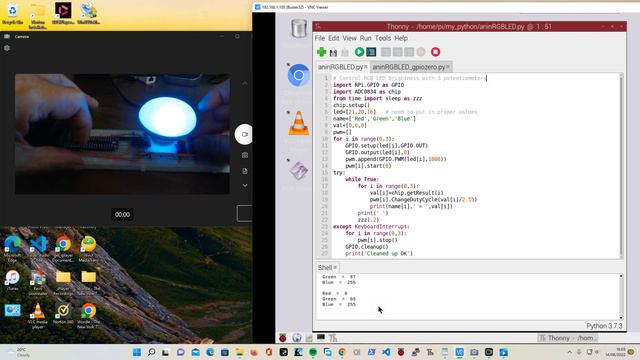Viewport: 640px width, 360px height.
Task: Open the Recycle Bin desktop icon
Action: (13, 14)
